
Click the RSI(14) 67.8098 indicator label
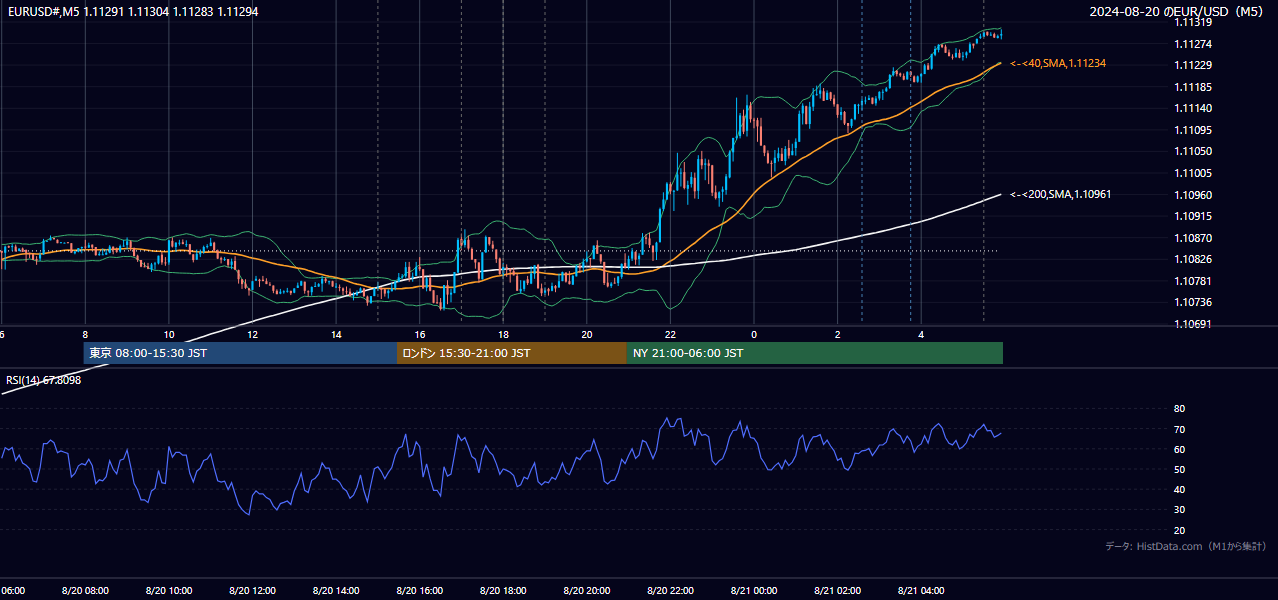click(44, 380)
